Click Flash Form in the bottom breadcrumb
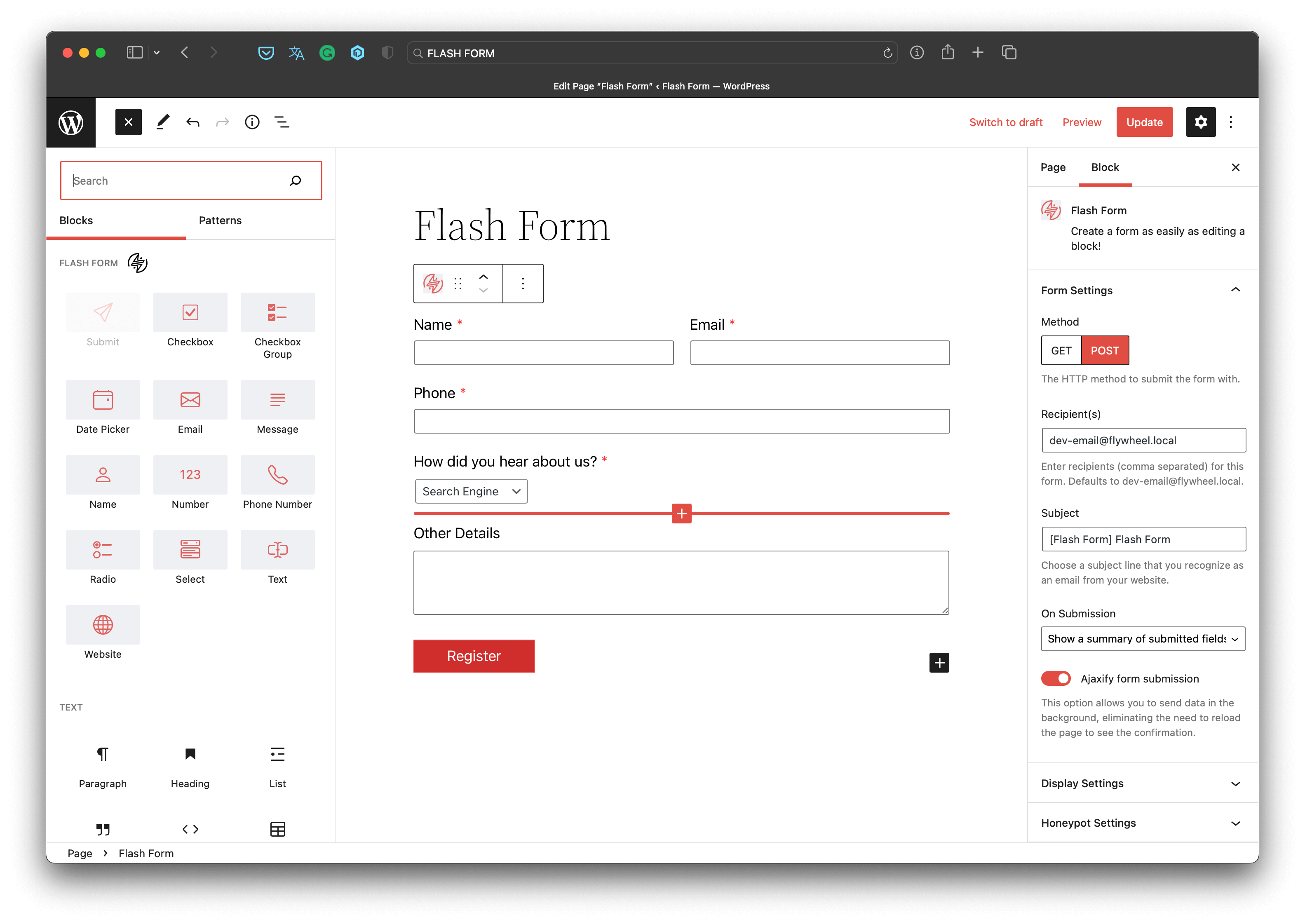The image size is (1305, 924). (146, 854)
